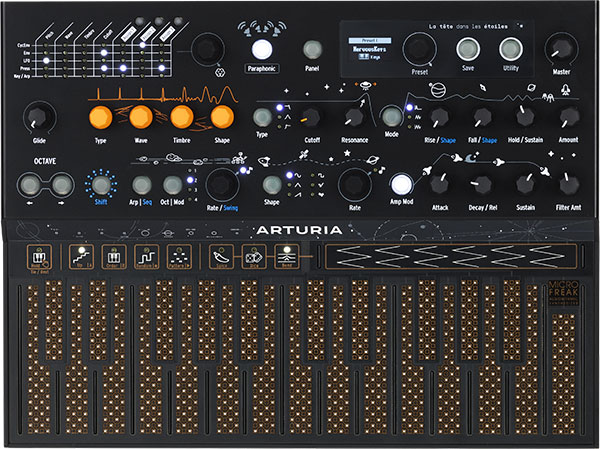Adjust the Fall / Shape knob
This screenshot has height=449, width=600.
click(482, 118)
